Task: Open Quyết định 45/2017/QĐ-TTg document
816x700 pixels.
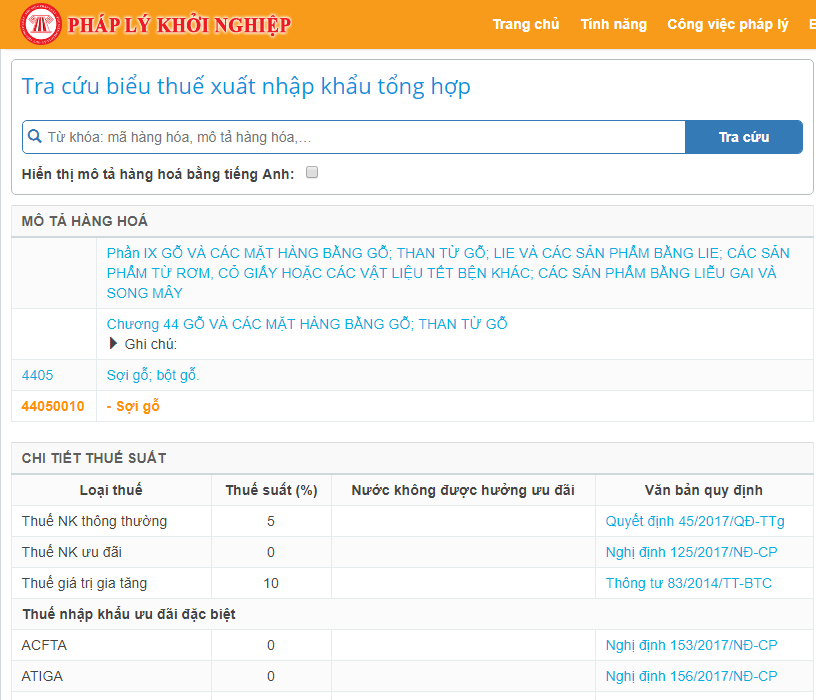Action: (695, 521)
